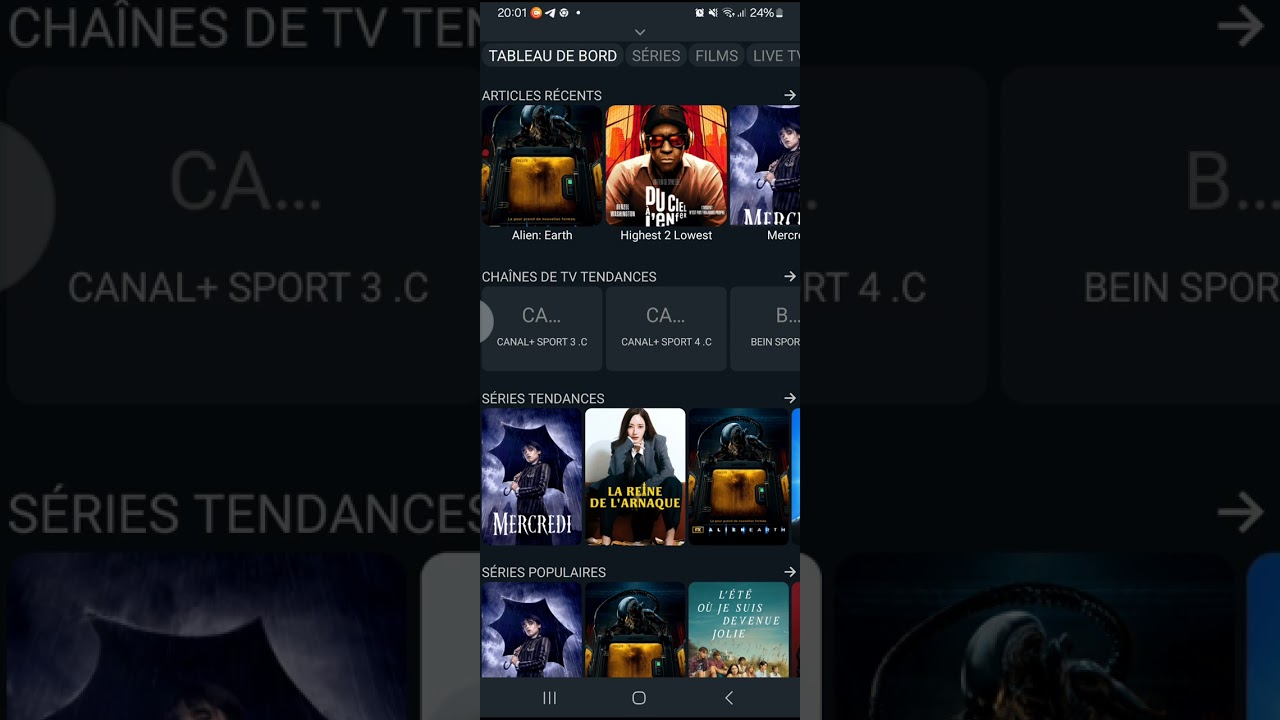Switch to the LIVE TV tab
1280x720 pixels.
(775, 56)
